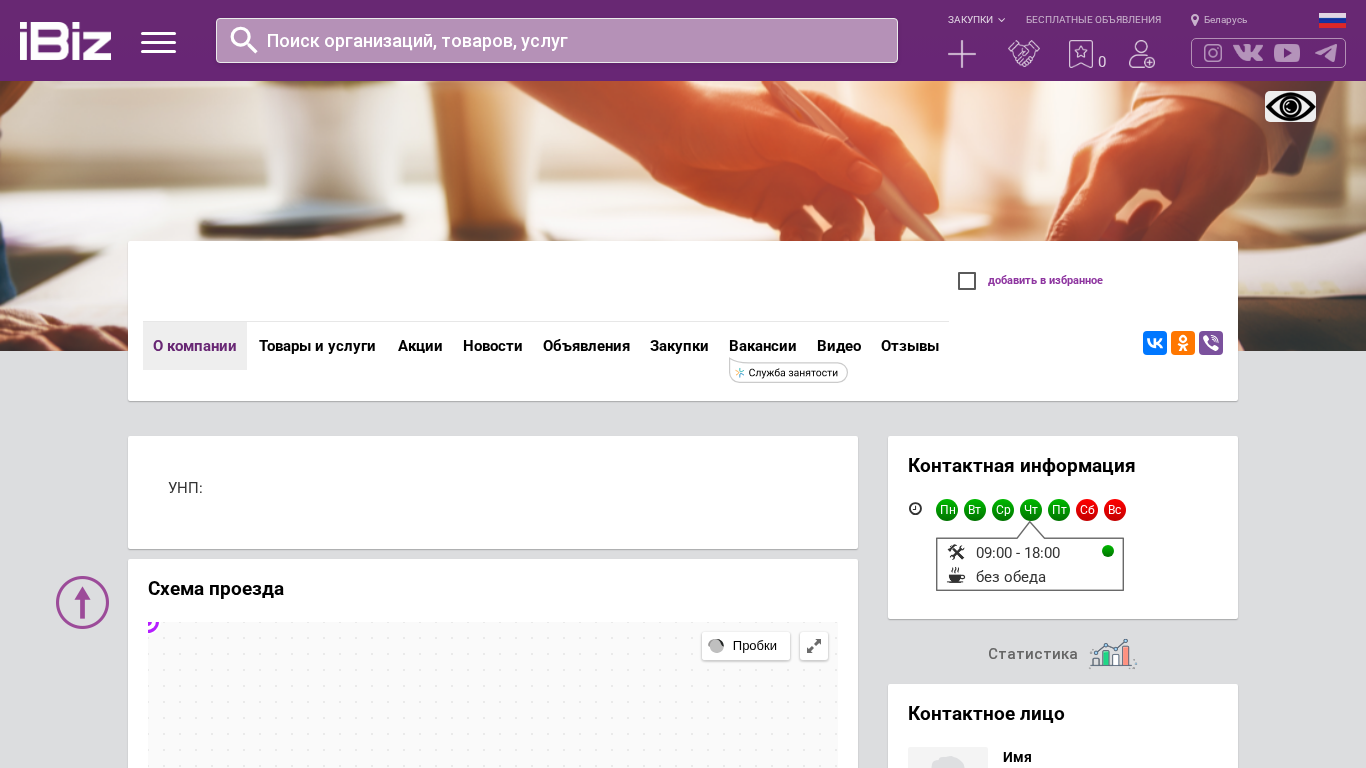Select Saturday (Сб) working hours
This screenshot has width=1366, height=768.
click(x=1087, y=510)
